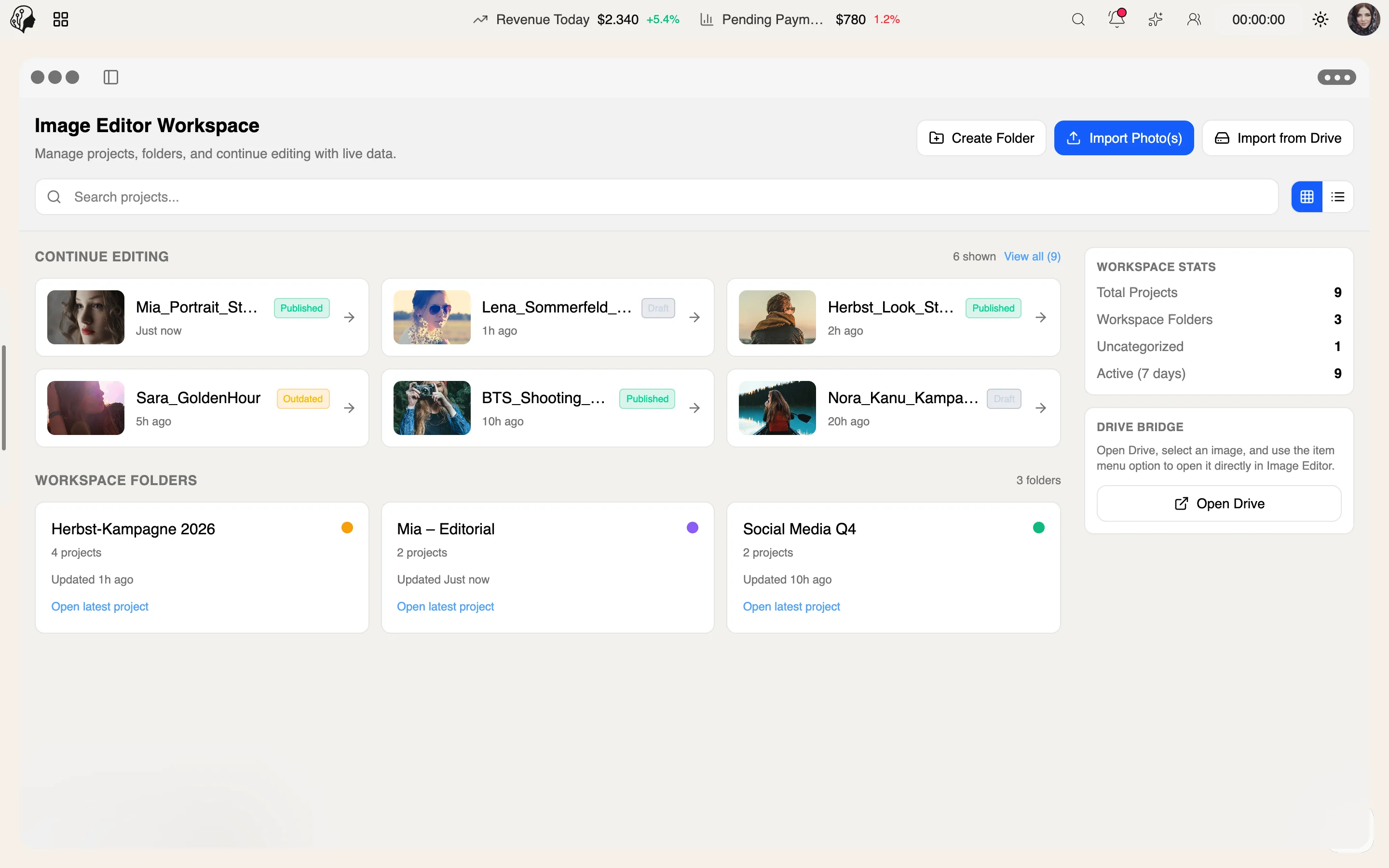The height and width of the screenshot is (868, 1389).
Task: Open Mia_Portrait project arrow
Action: [349, 317]
